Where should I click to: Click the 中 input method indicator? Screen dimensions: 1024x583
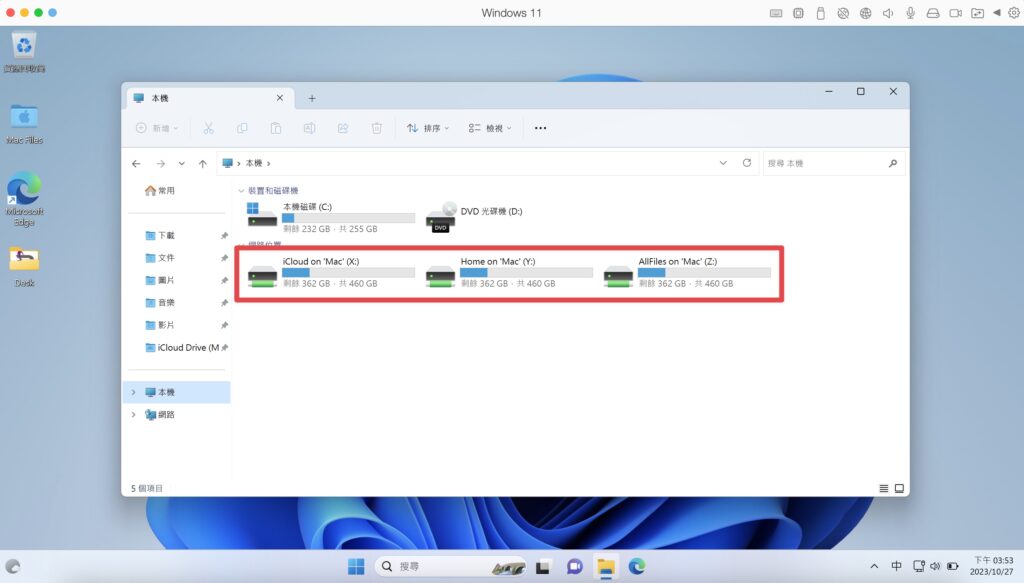pos(896,566)
